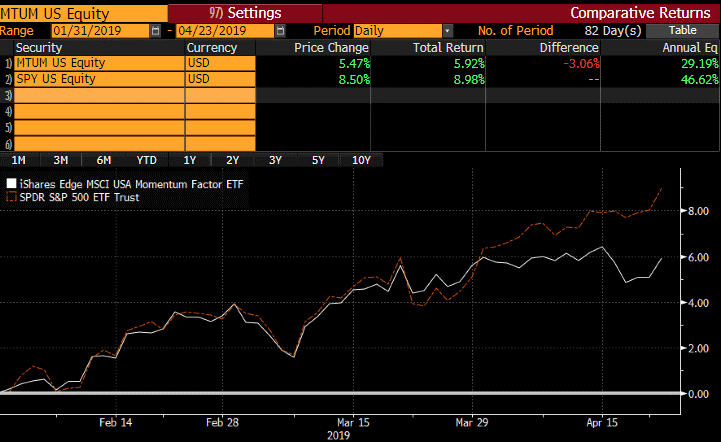
Task: Expand the Period Daily dropdown arrow
Action: [447, 31]
